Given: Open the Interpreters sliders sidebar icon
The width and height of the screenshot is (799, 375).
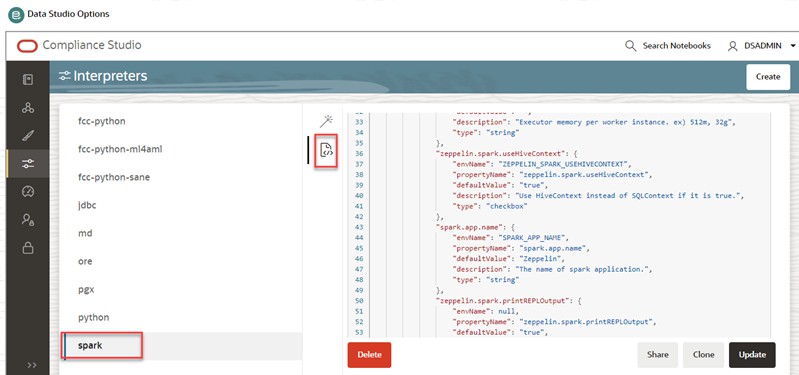Looking at the screenshot, I should pyautogui.click(x=28, y=164).
